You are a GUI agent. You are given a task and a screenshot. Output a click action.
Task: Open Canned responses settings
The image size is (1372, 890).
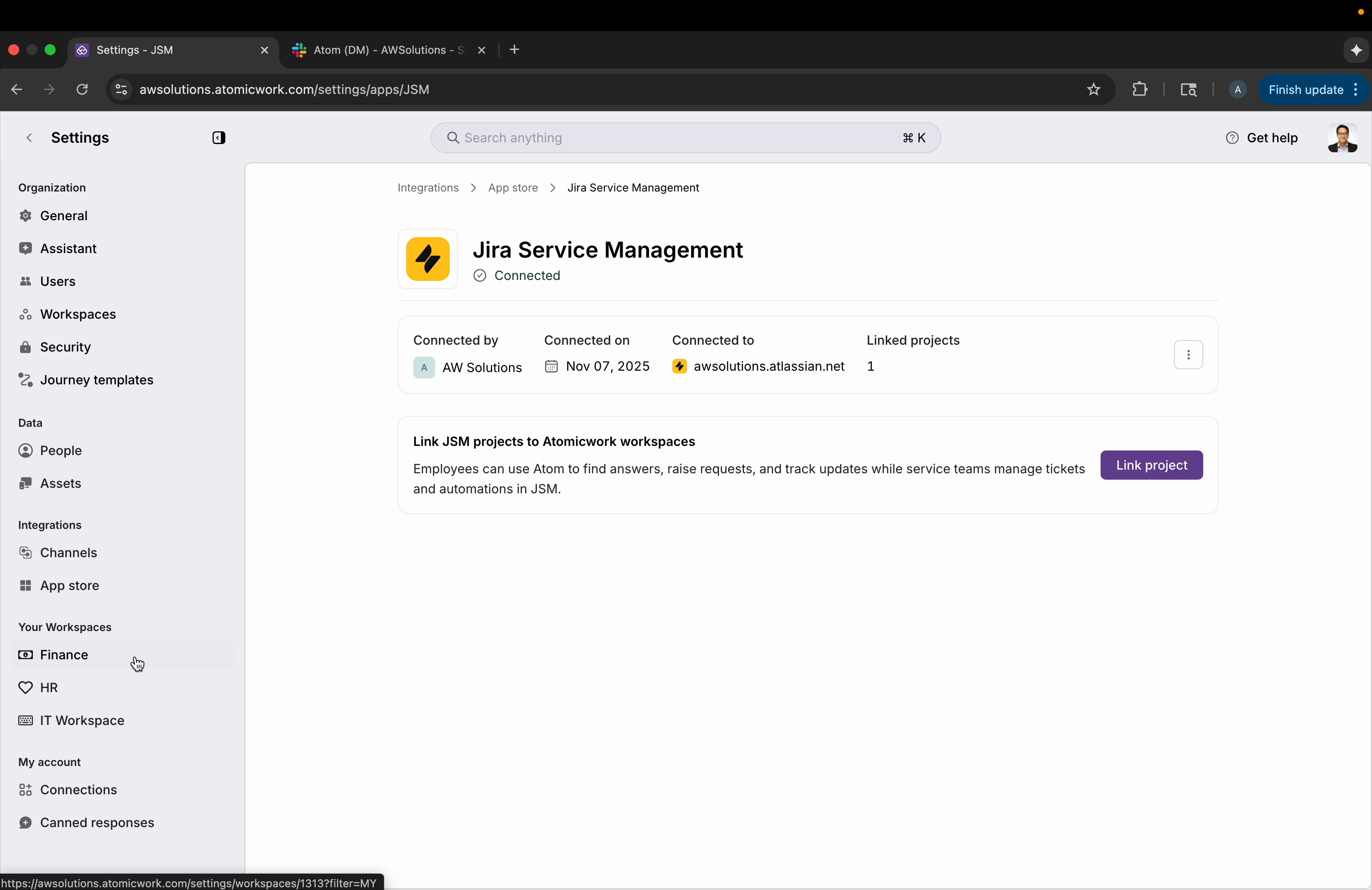pos(96,823)
